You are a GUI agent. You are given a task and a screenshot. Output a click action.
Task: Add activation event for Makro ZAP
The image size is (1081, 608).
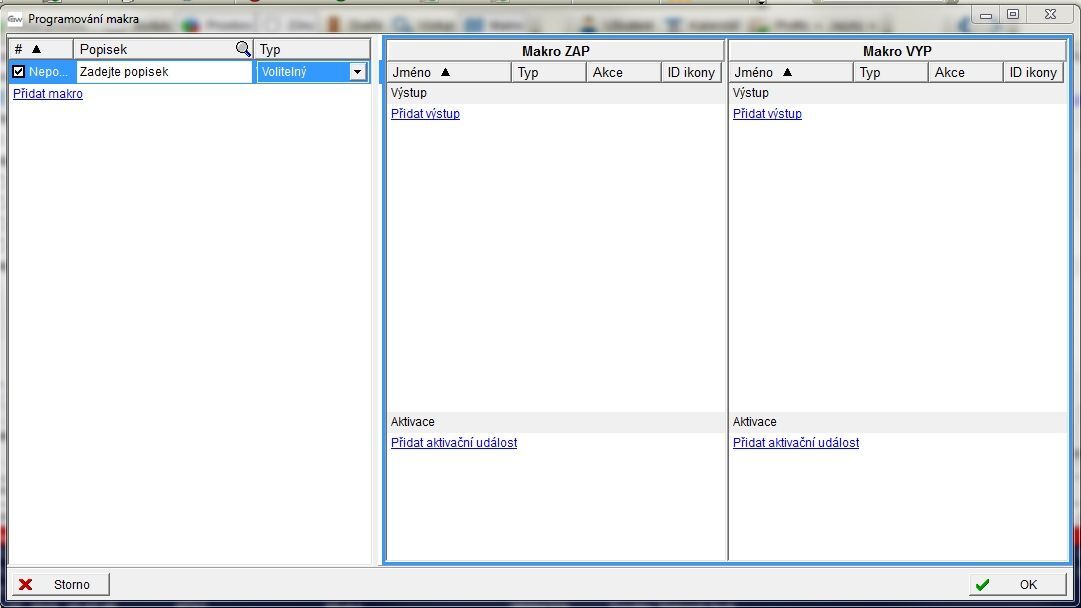click(454, 443)
